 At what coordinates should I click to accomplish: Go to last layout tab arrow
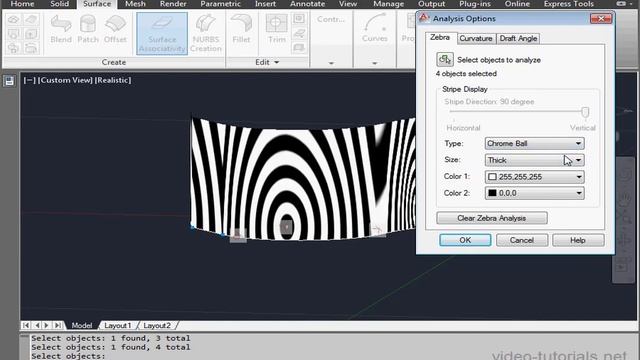58,325
